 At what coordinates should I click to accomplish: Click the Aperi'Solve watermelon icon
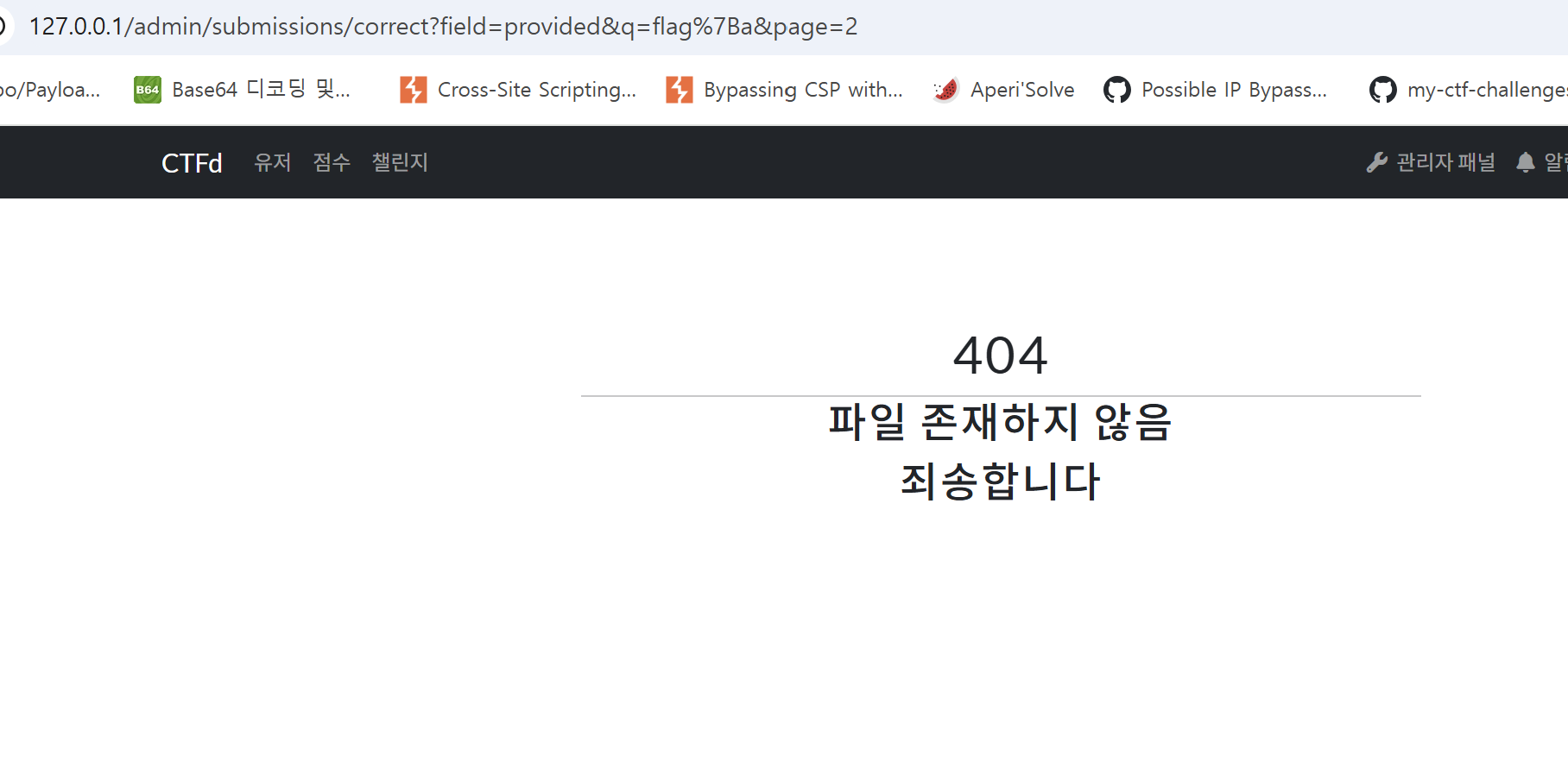point(946,90)
